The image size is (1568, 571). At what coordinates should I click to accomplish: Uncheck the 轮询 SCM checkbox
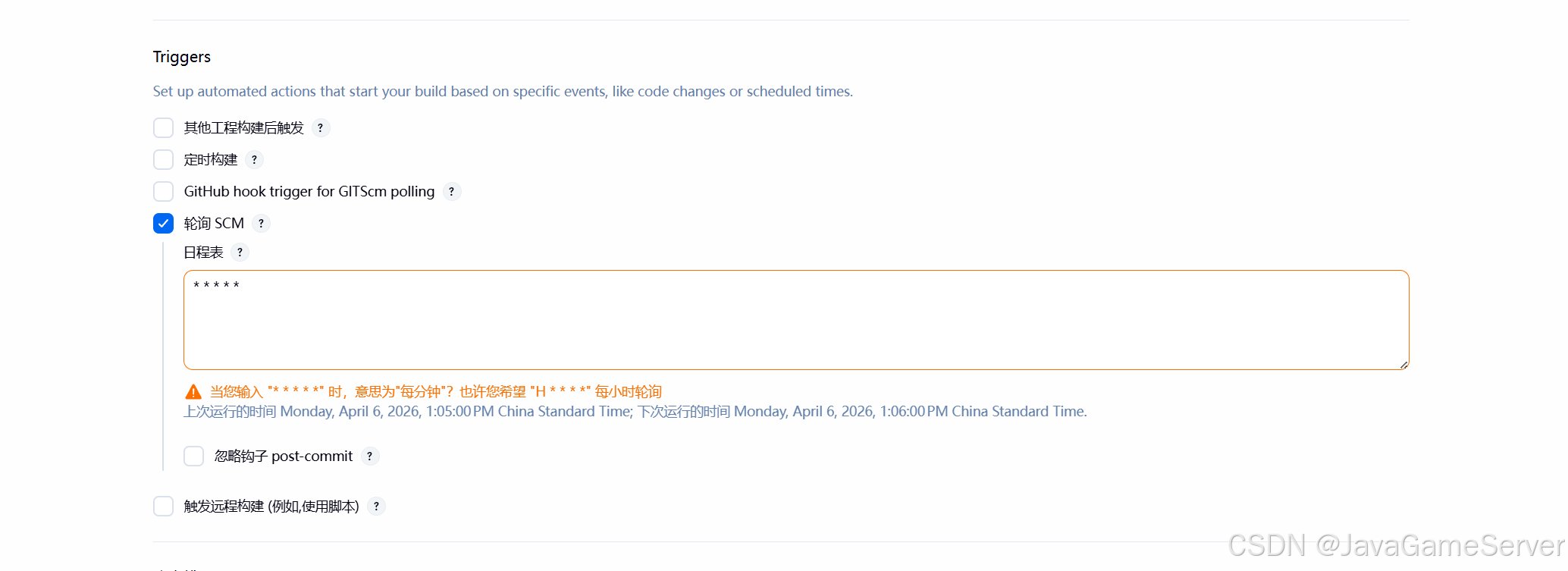[x=163, y=223]
